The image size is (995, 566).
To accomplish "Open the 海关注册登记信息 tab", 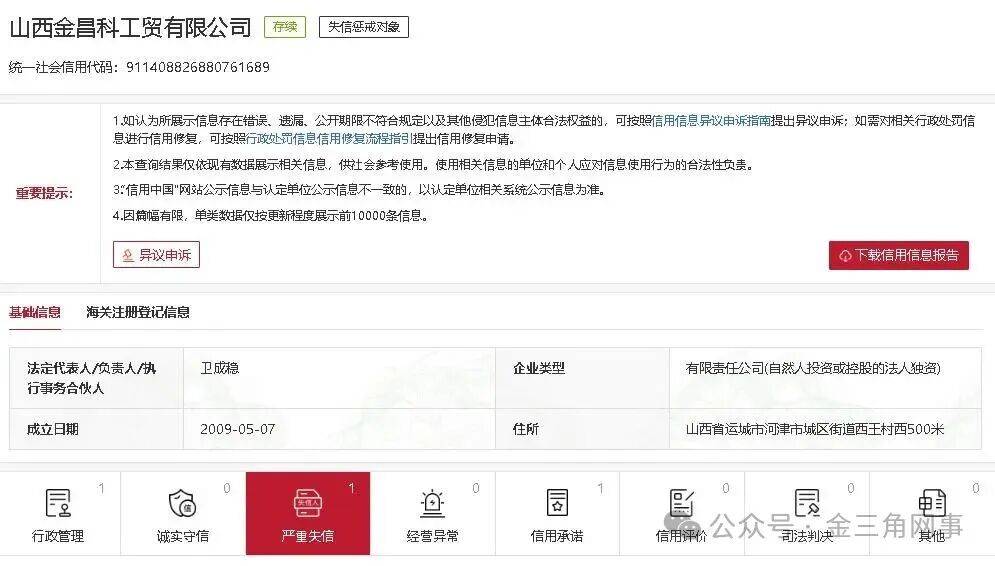I will point(138,312).
